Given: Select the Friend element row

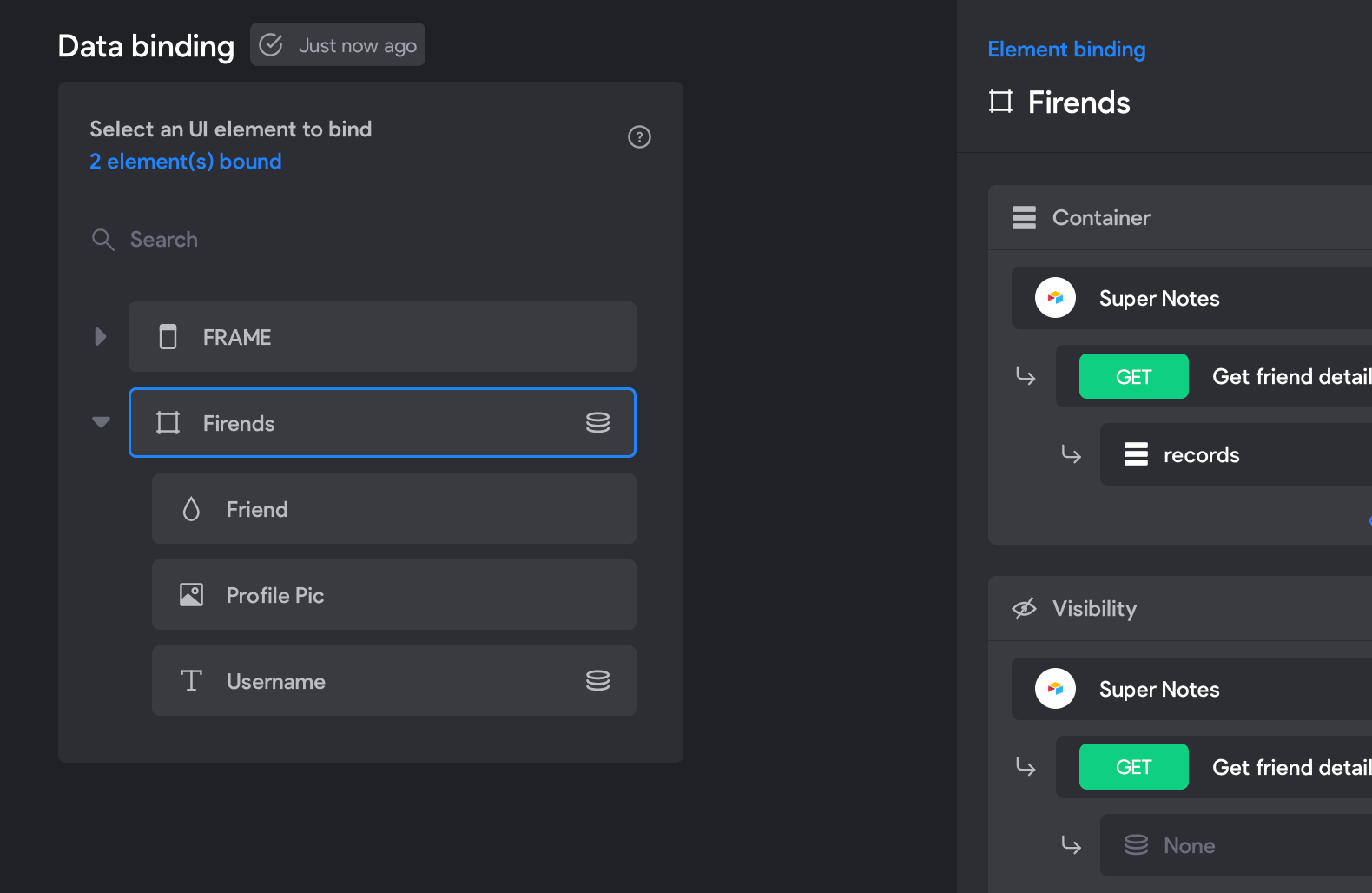Looking at the screenshot, I should (394, 509).
